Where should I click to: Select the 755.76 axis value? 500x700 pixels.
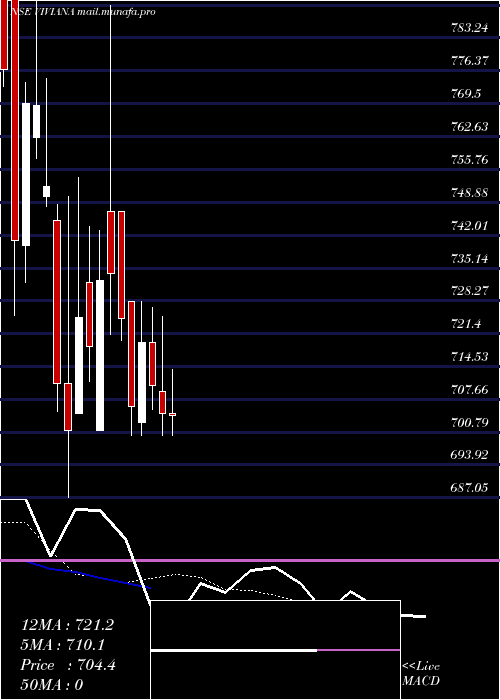(x=469, y=160)
